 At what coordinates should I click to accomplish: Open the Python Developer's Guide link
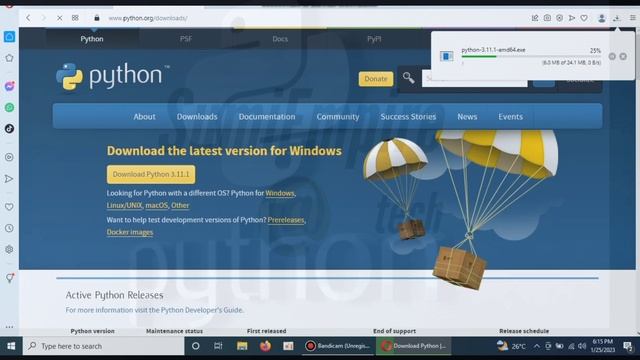click(202, 310)
